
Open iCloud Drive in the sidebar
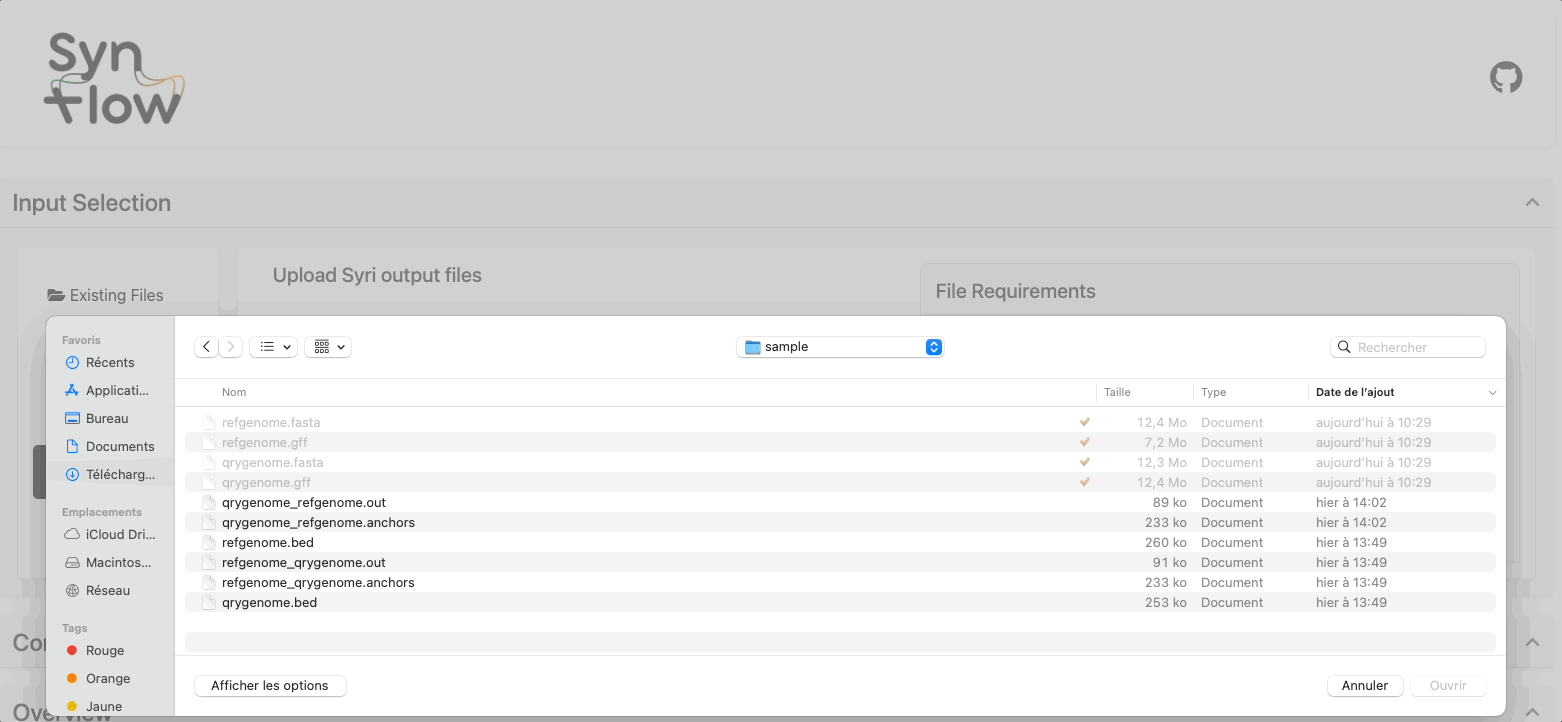(x=109, y=534)
